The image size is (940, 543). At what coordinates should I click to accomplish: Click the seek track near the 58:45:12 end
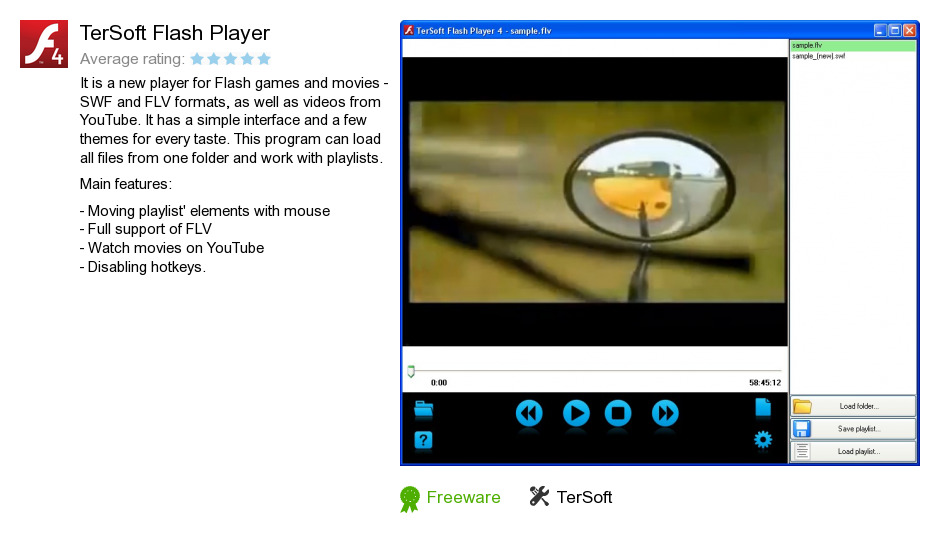[775, 371]
